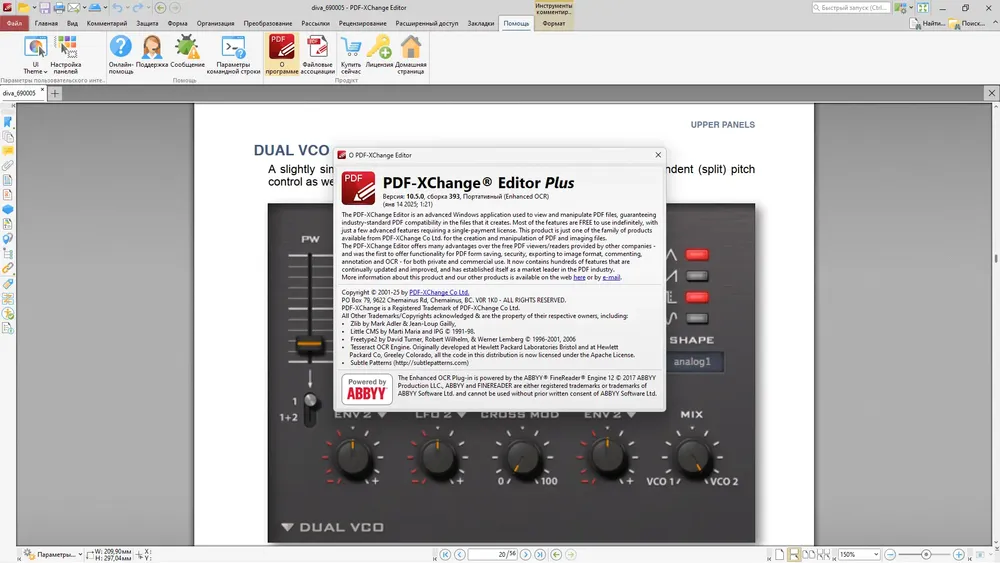Image resolution: width=1000 pixels, height=563 pixels.
Task: Click the Найти find button
Action: tap(927, 23)
